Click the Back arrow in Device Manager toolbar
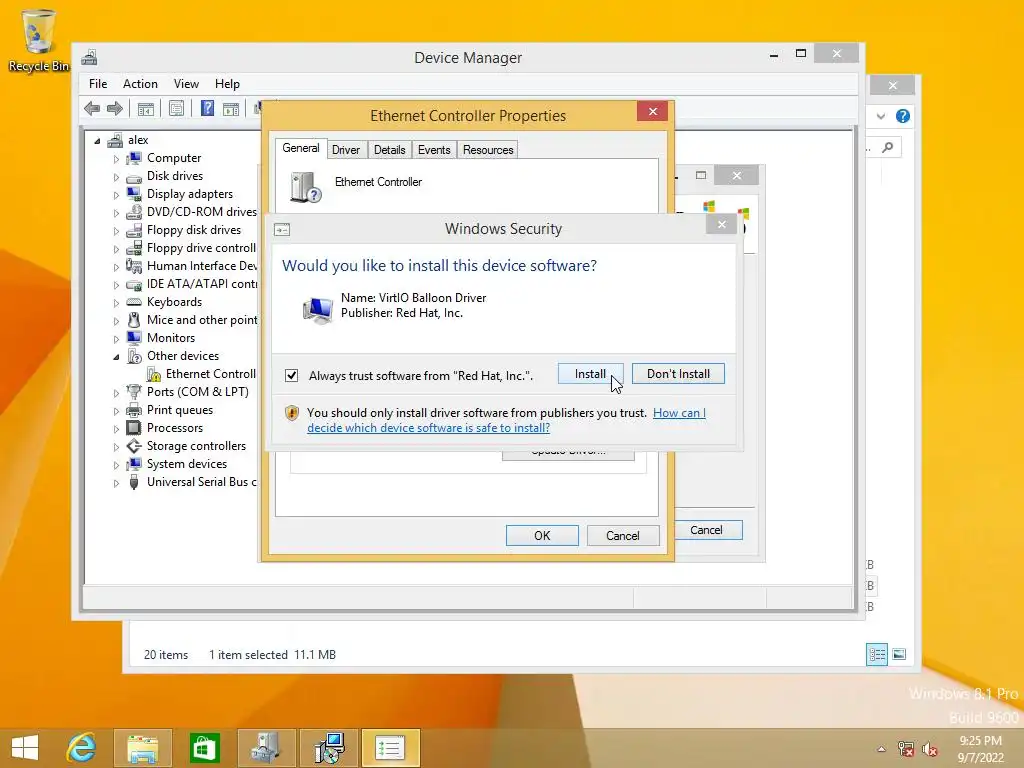This screenshot has width=1024, height=768. pyautogui.click(x=92, y=108)
